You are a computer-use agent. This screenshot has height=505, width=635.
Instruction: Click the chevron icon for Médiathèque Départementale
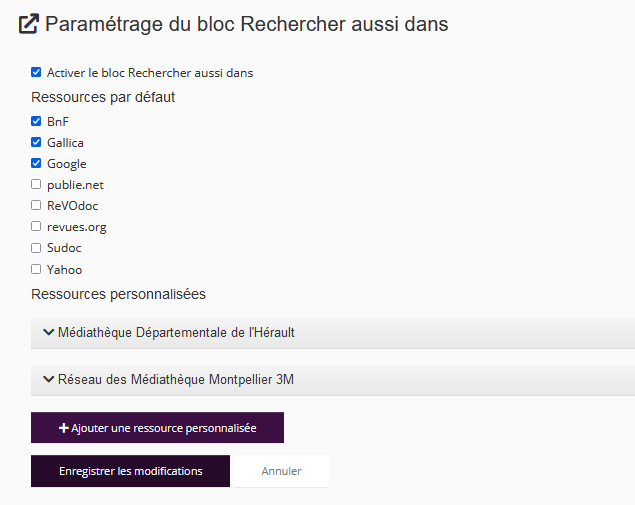click(x=48, y=332)
